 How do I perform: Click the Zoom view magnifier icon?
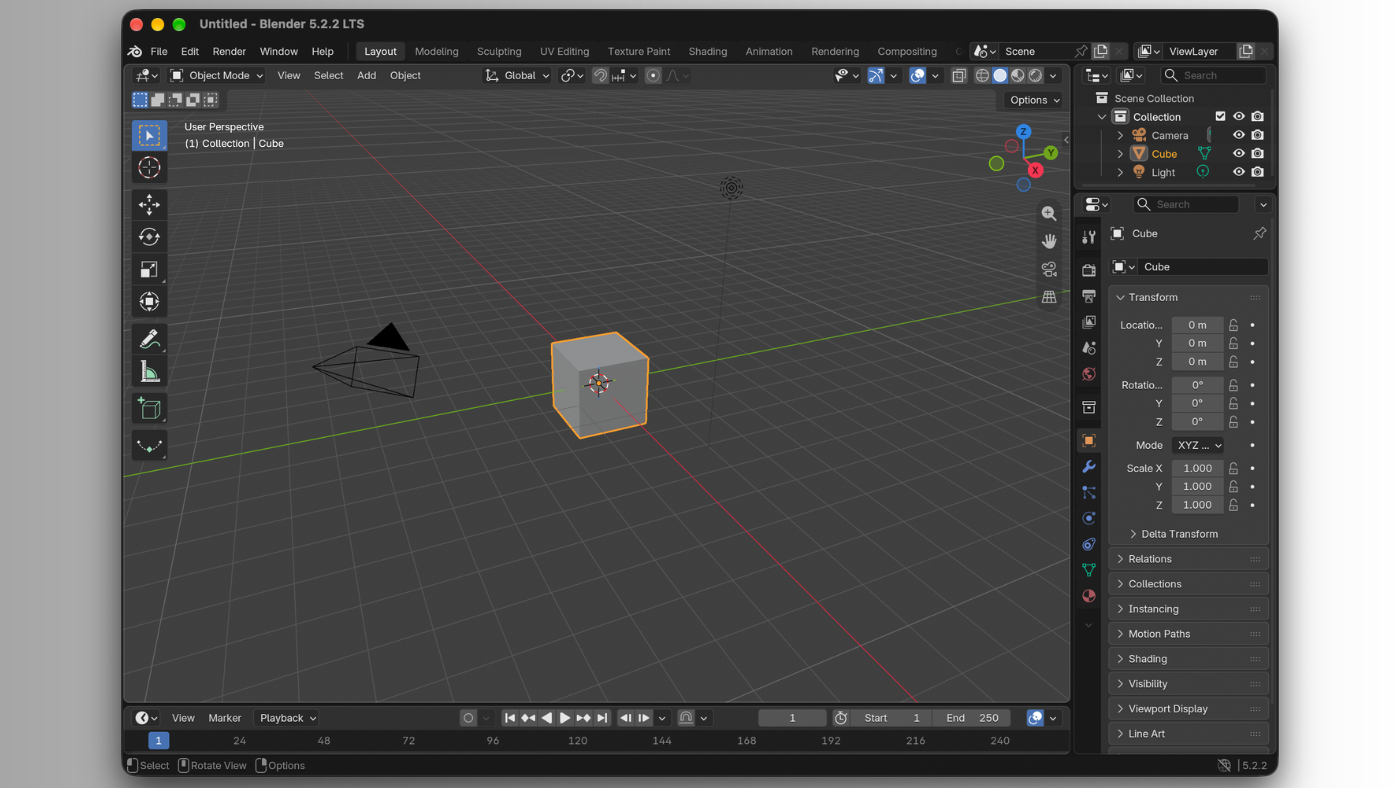[x=1049, y=213]
